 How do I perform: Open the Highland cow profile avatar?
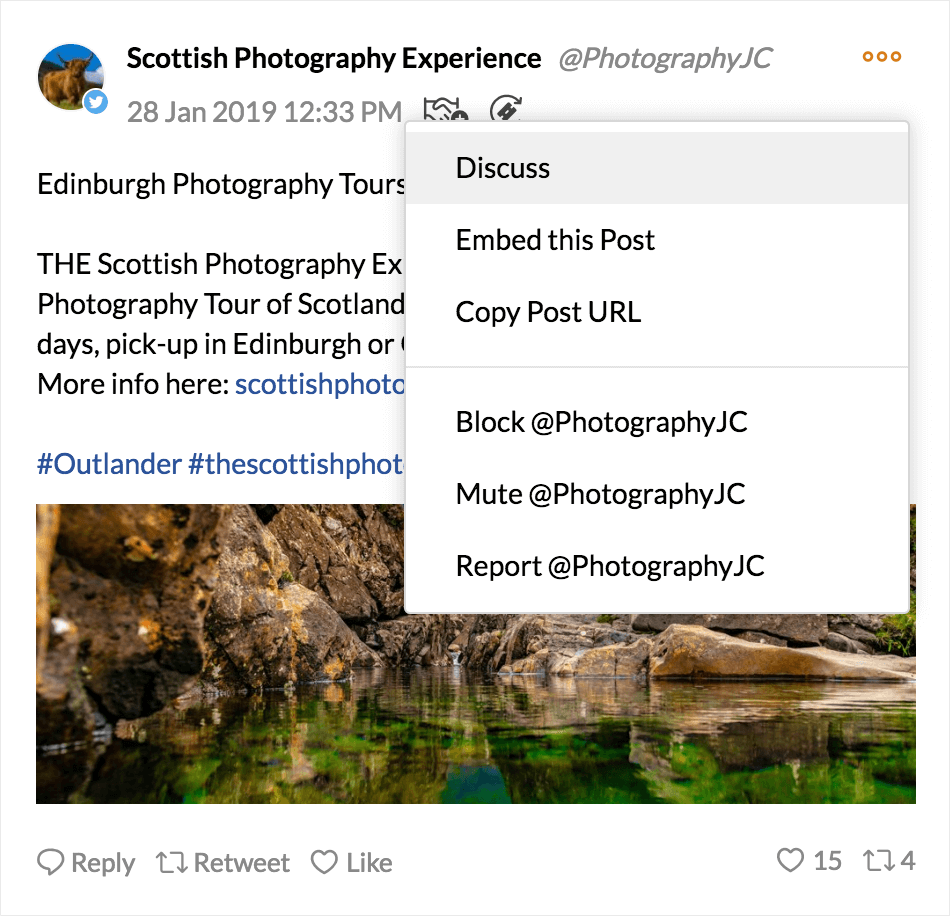(x=70, y=77)
